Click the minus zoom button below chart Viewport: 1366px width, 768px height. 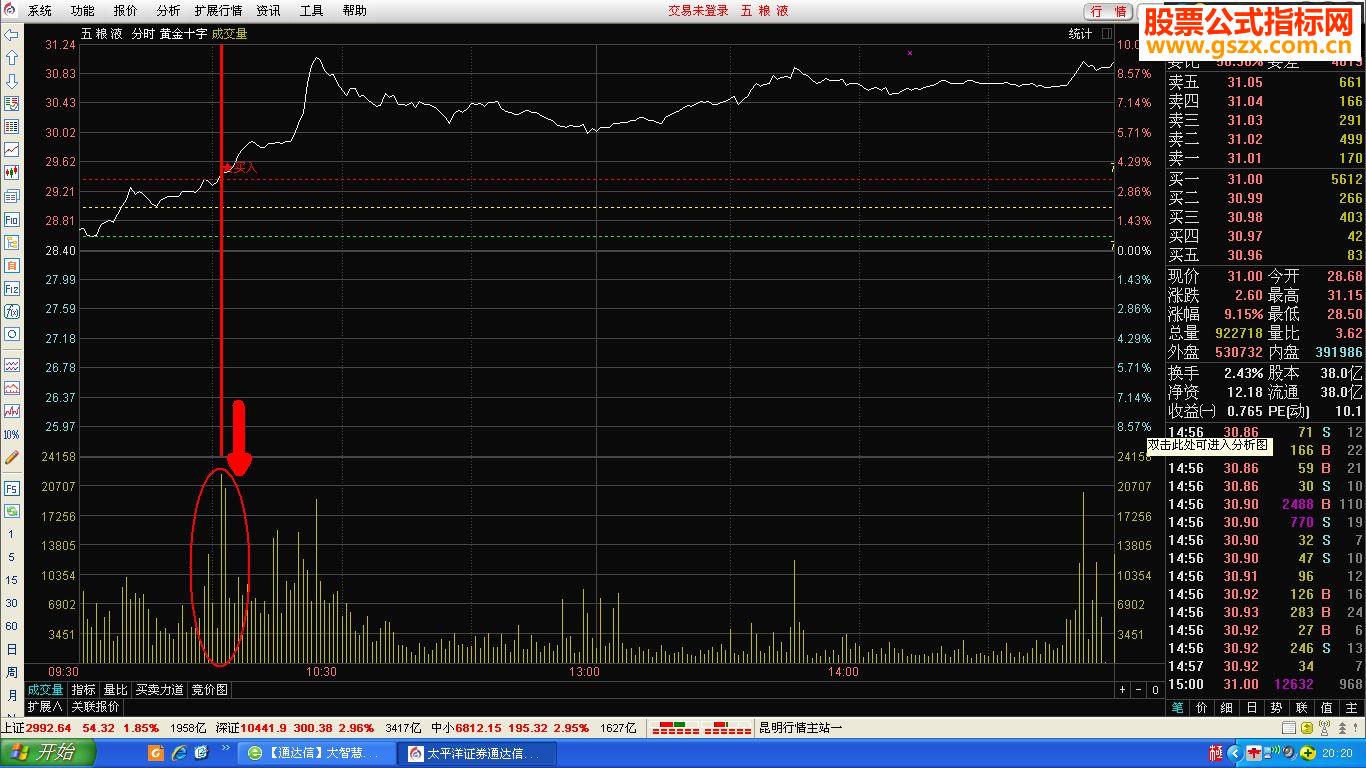1139,690
